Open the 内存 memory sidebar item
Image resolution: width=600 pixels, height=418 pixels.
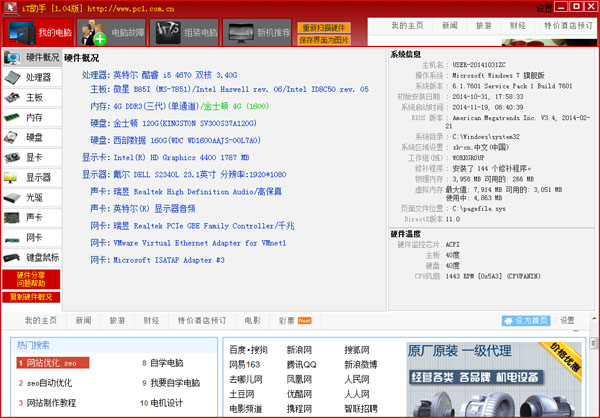click(x=30, y=117)
